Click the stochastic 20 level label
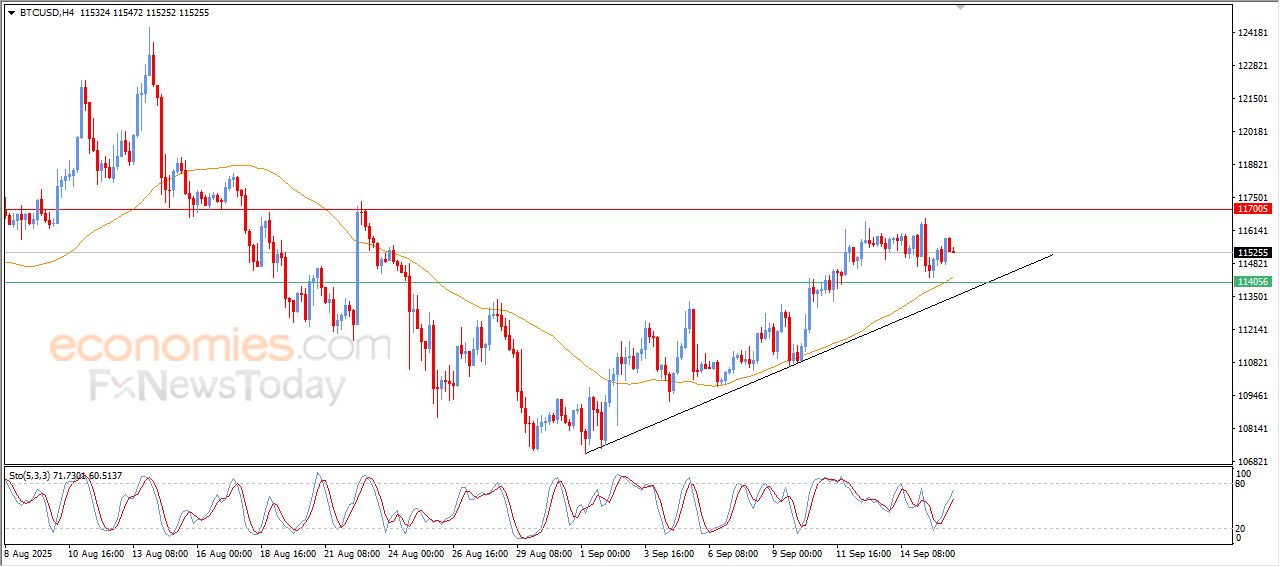This screenshot has height=567, width=1280. tap(1241, 528)
